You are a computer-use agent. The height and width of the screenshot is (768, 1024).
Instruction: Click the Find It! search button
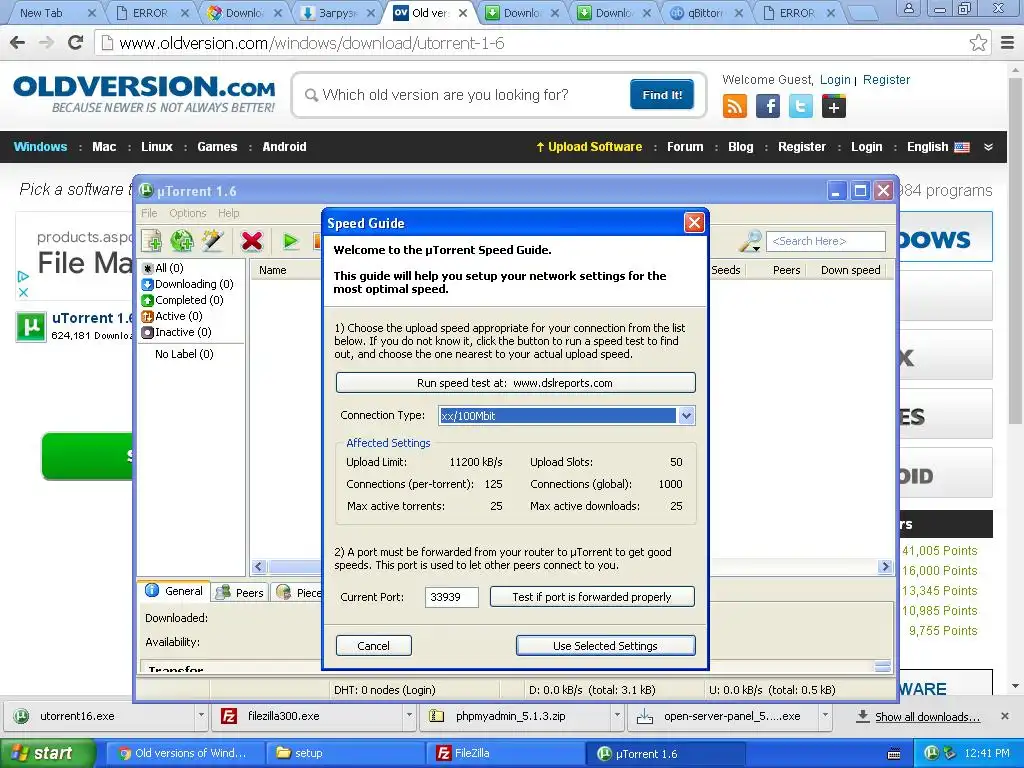click(662, 95)
